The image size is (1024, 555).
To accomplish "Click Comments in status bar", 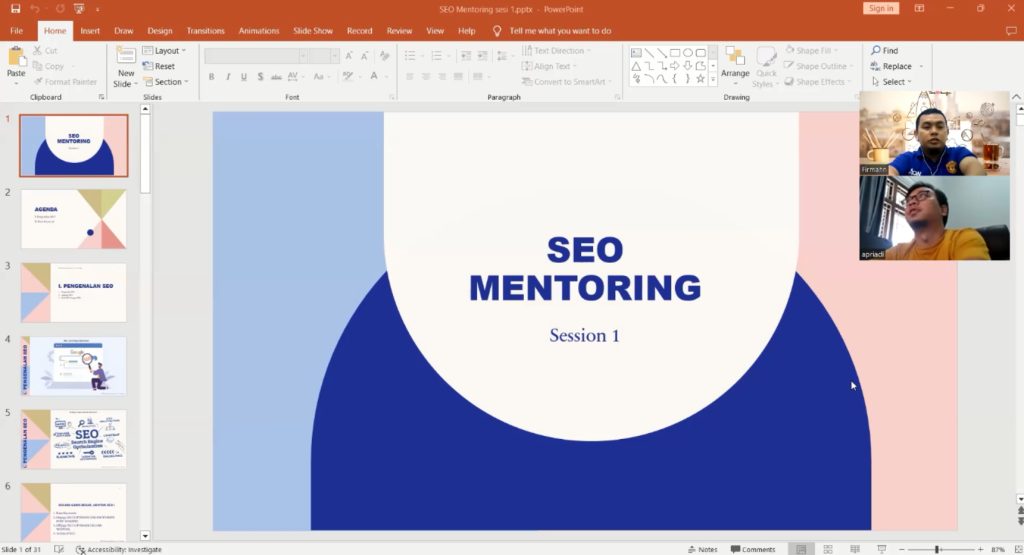I will coord(753,549).
